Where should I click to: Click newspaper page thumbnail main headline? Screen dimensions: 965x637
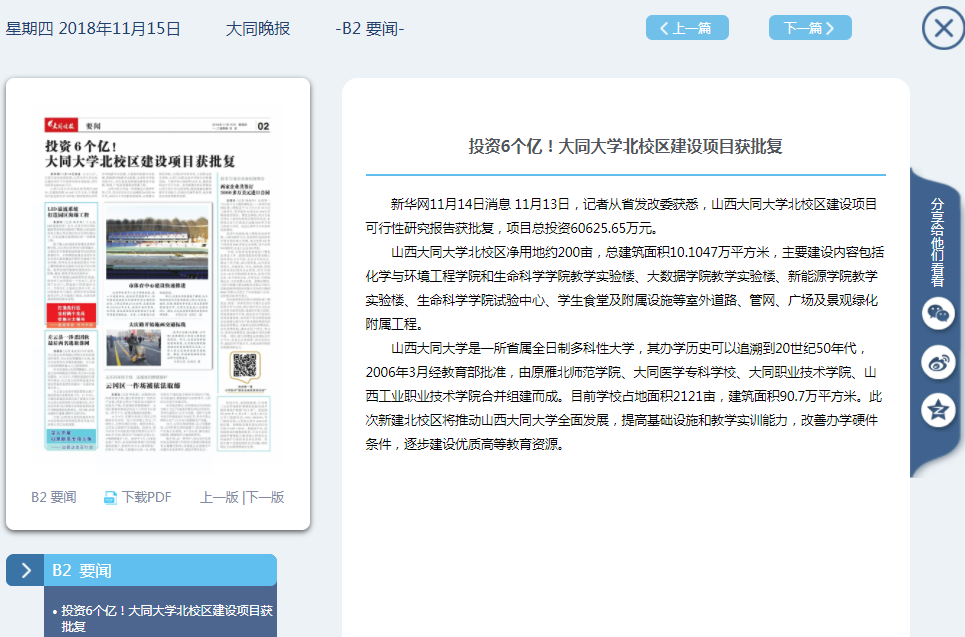[x=140, y=154]
